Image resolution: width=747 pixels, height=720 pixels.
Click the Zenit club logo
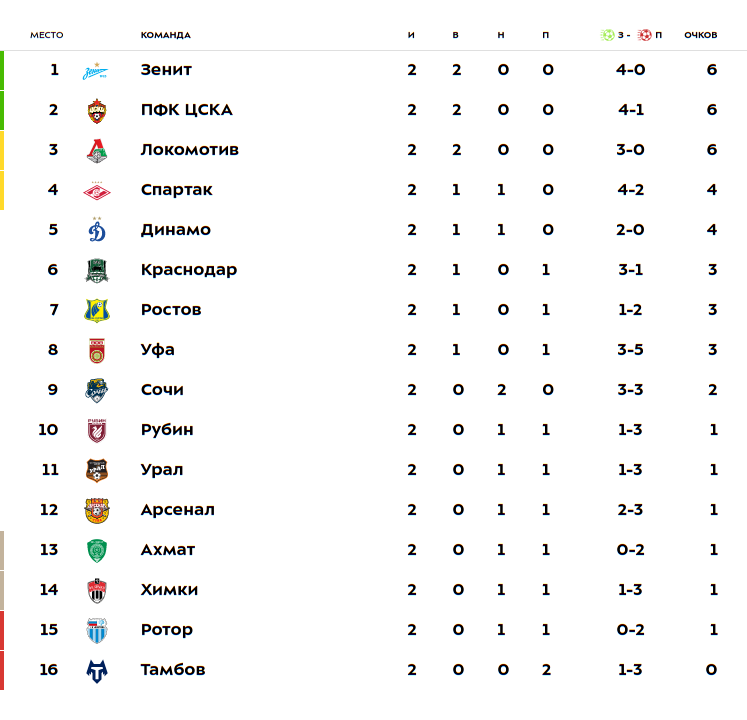(x=97, y=70)
